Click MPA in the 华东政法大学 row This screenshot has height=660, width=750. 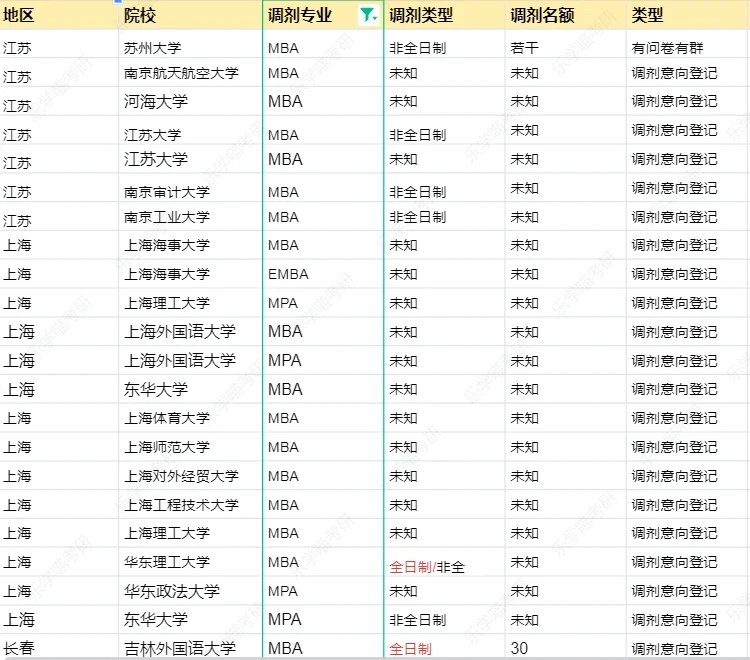point(283,592)
